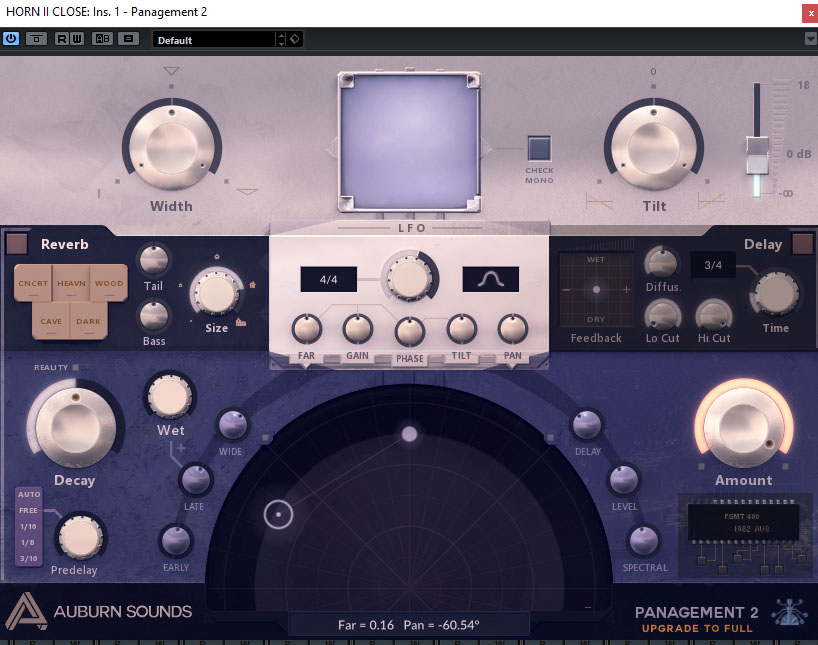Click the Far and Pan readout field
818x645 pixels.
(409, 625)
